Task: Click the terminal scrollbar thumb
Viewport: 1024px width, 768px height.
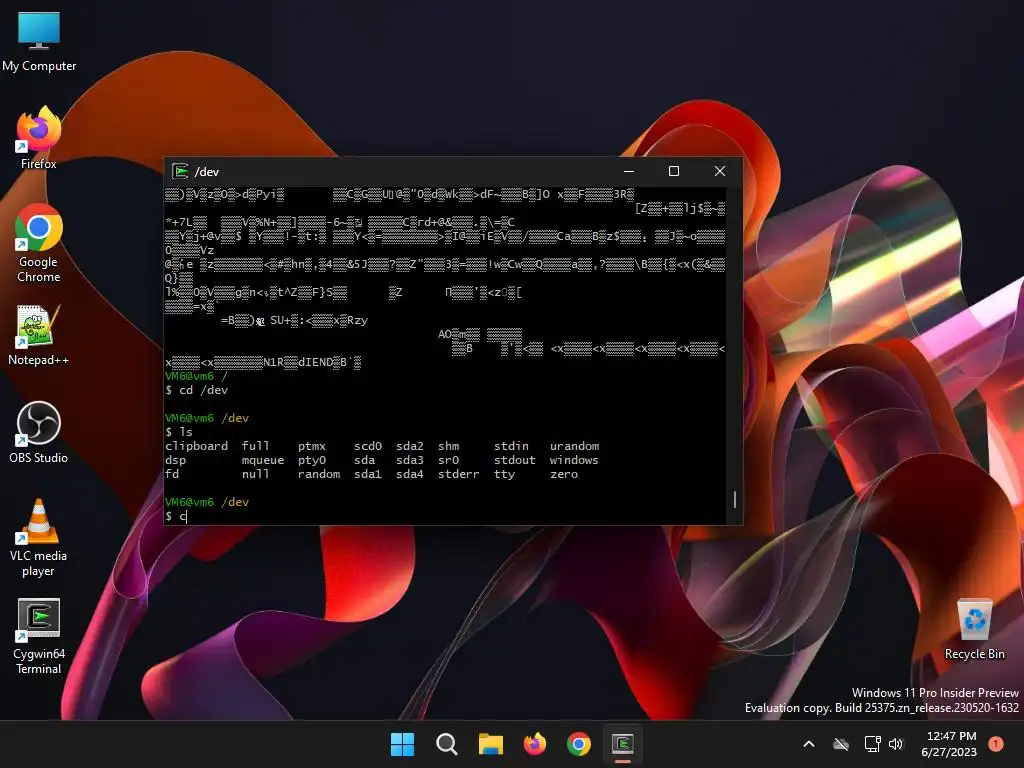Action: (x=735, y=500)
